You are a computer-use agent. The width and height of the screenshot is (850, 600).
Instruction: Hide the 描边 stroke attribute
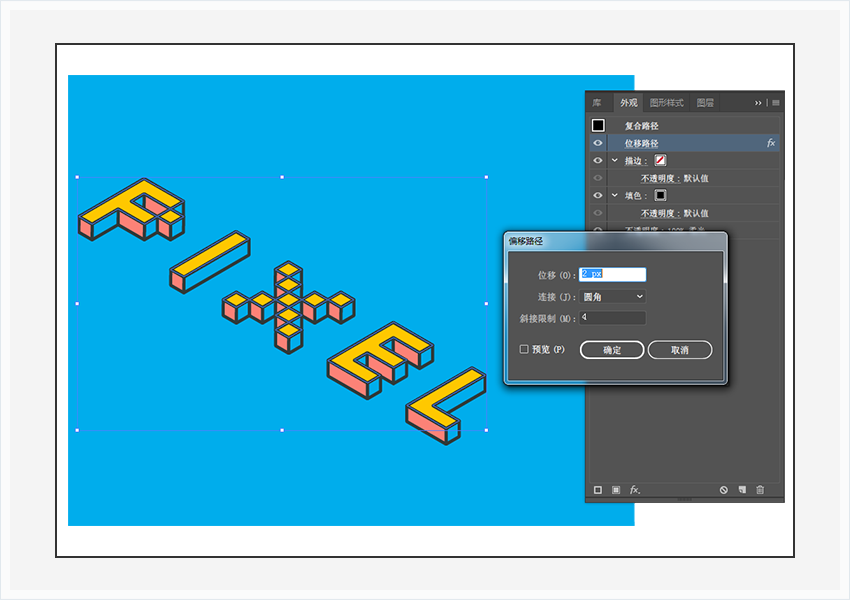pyautogui.click(x=598, y=160)
